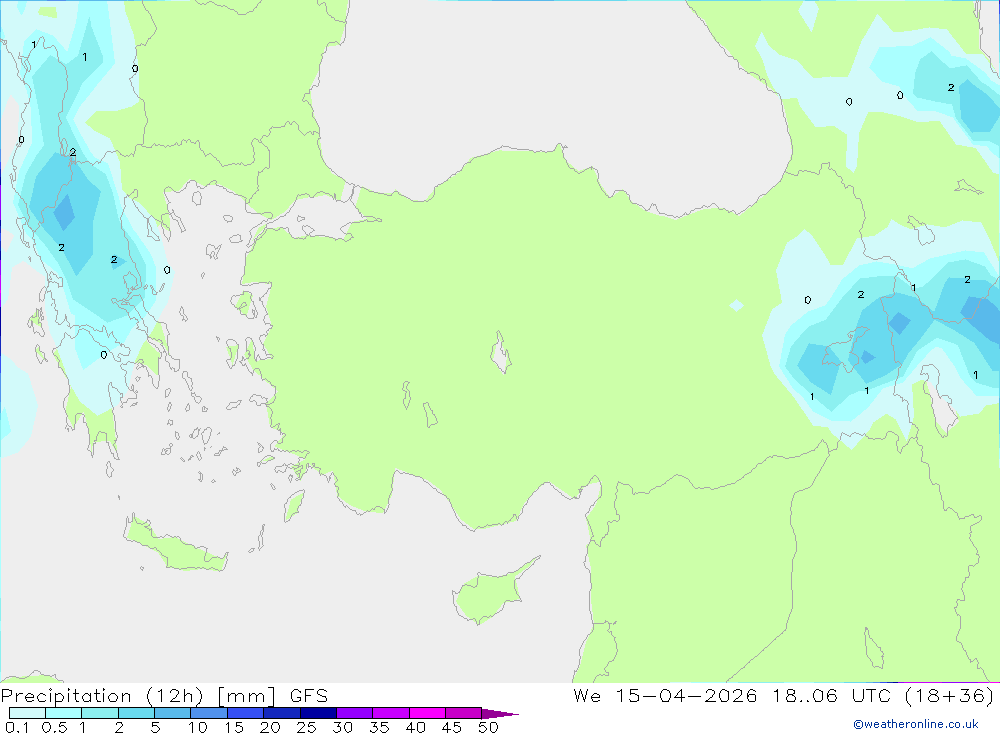This screenshot has width=1000, height=733.
Task: Click the 10–15 mm legend swatch
Action: point(209,713)
